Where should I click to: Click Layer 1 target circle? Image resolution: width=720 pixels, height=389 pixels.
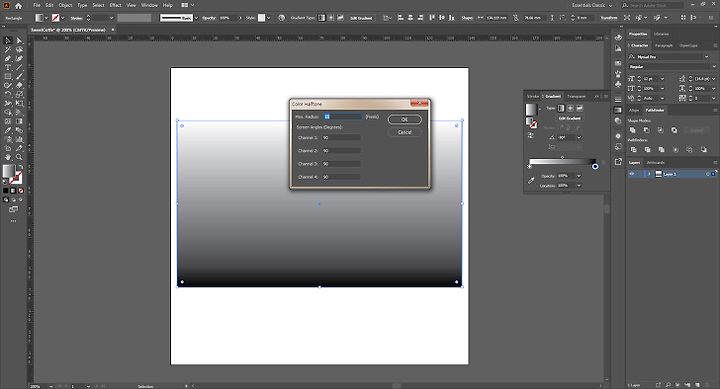coord(708,174)
